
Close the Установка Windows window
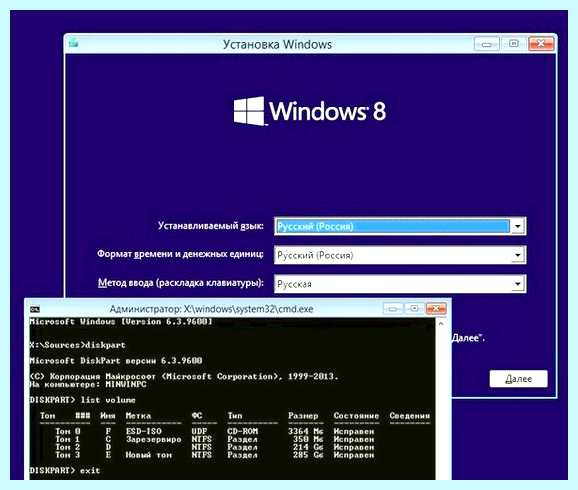click(x=541, y=44)
